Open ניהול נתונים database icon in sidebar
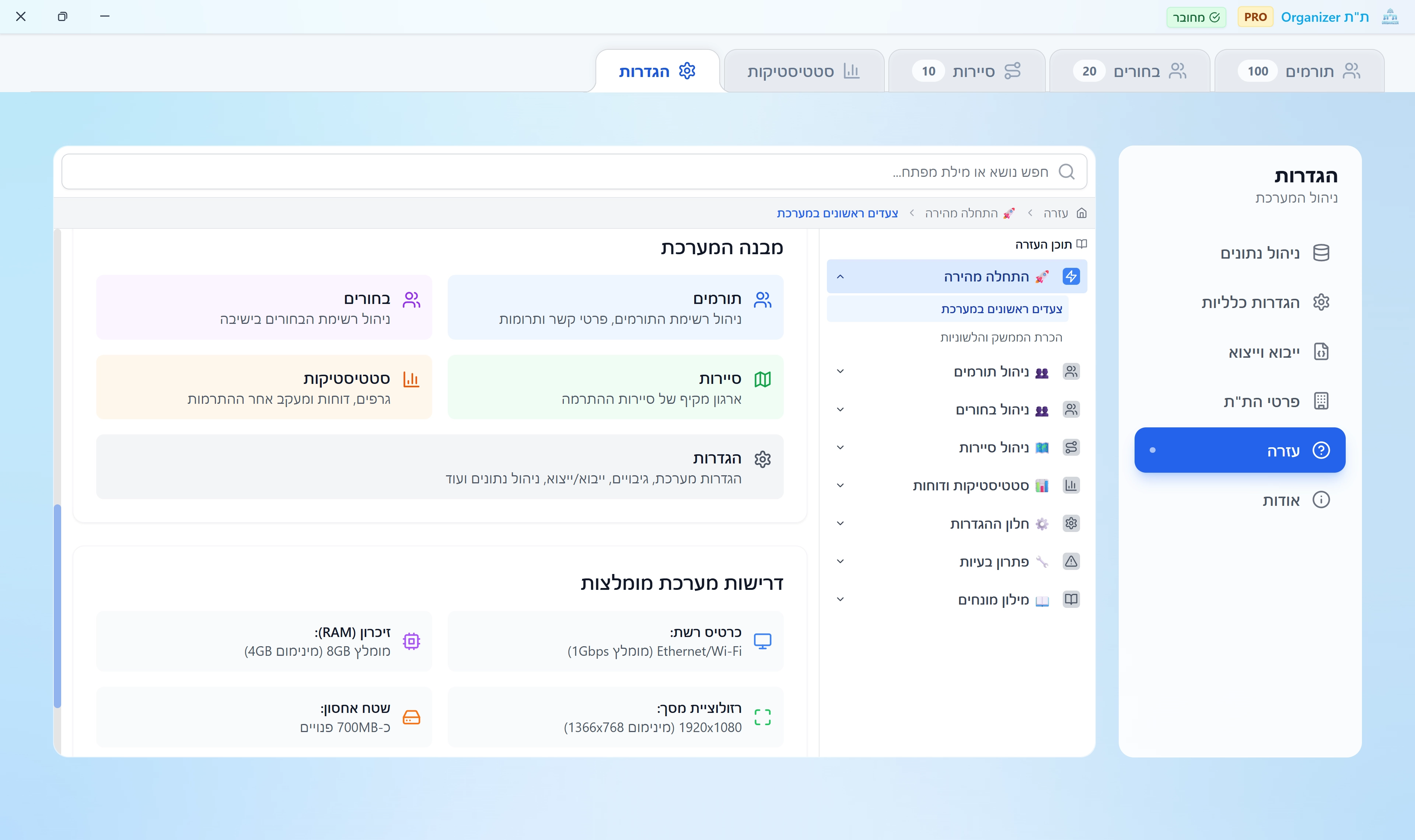 [1321, 253]
